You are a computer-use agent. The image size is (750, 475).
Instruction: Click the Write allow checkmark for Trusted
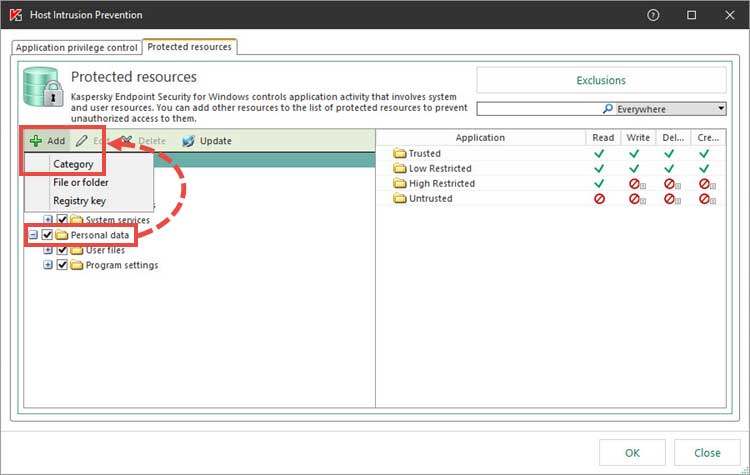pos(634,154)
